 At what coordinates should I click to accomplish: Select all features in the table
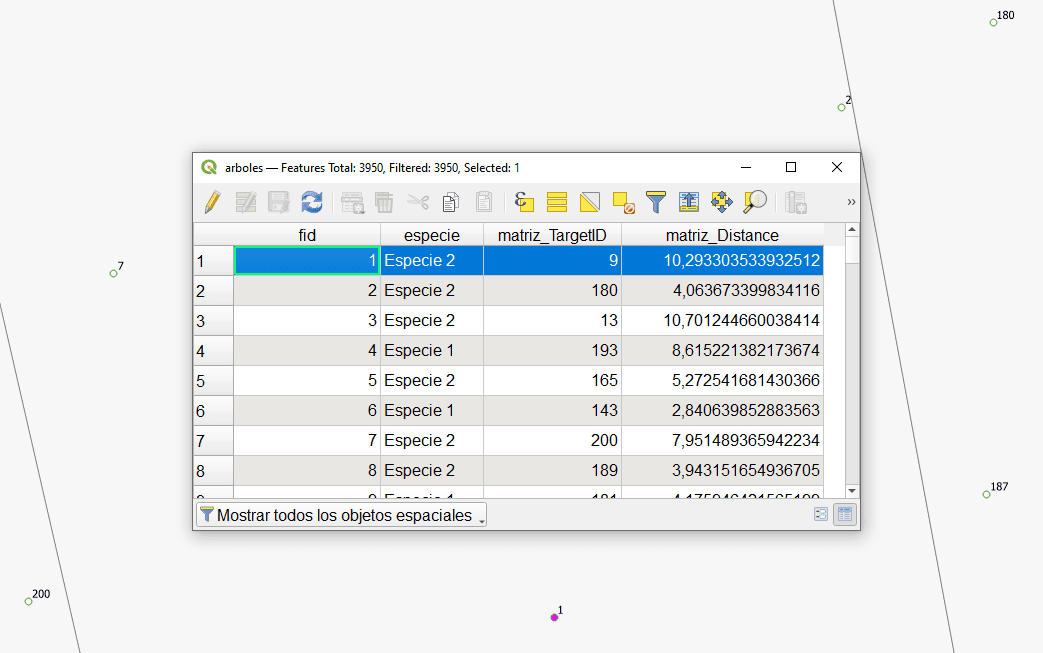click(x=557, y=202)
